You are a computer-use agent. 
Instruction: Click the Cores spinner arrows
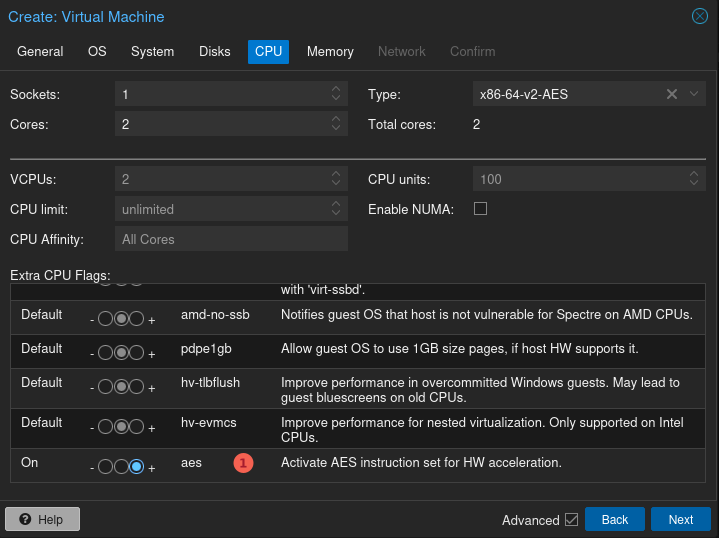336,125
